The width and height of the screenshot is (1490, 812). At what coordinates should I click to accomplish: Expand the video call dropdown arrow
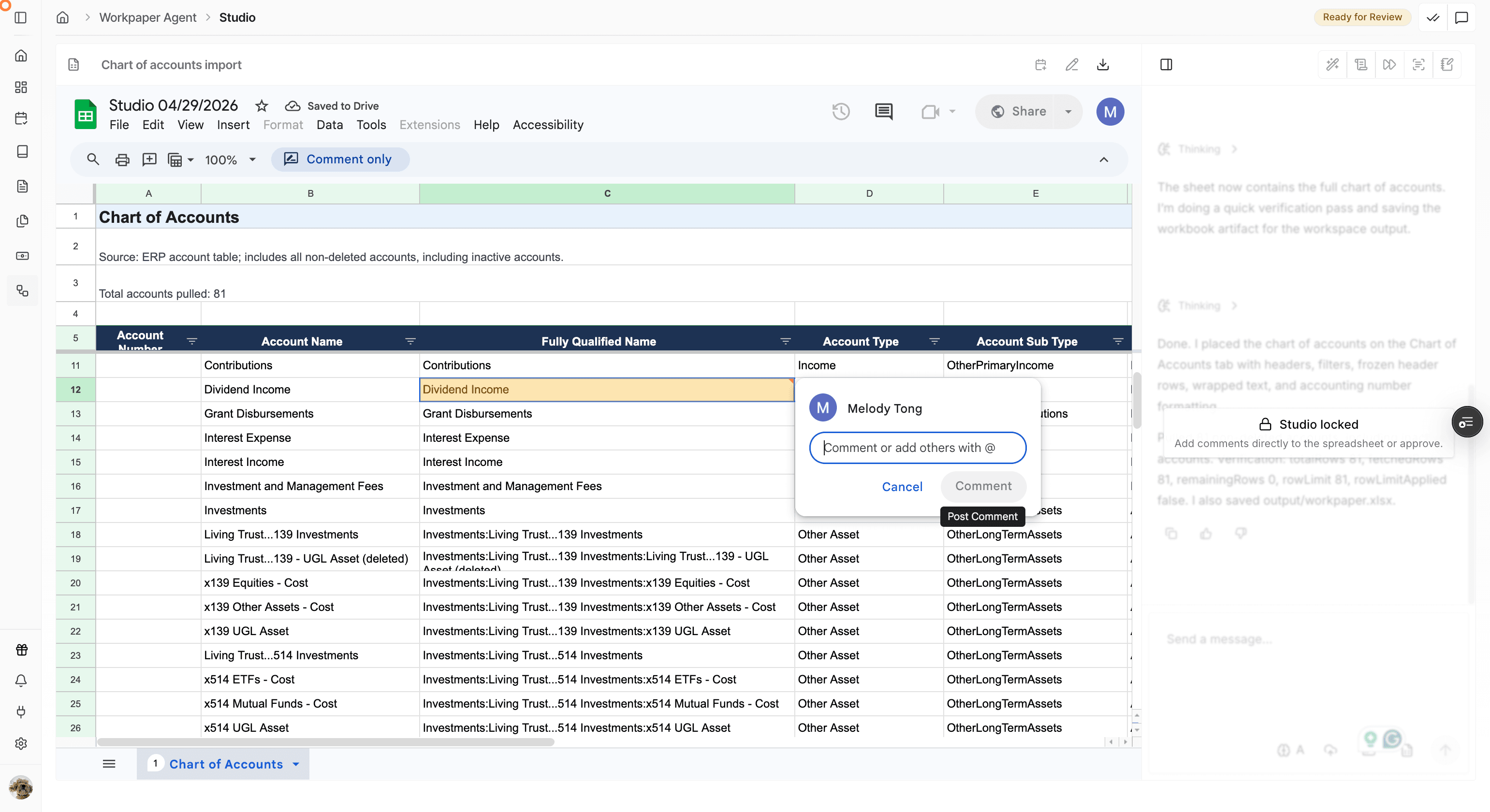coord(952,112)
